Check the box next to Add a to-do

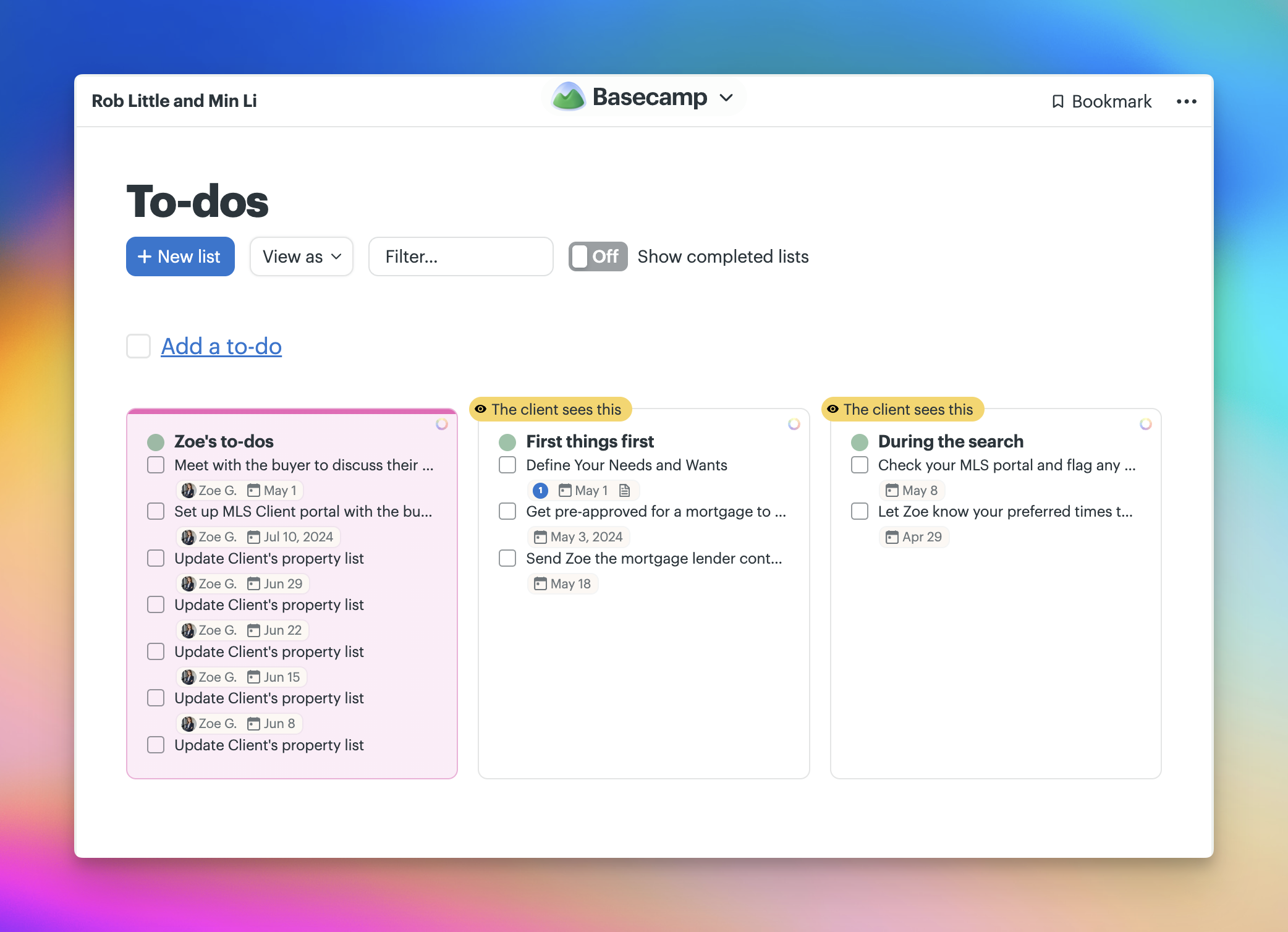138,346
